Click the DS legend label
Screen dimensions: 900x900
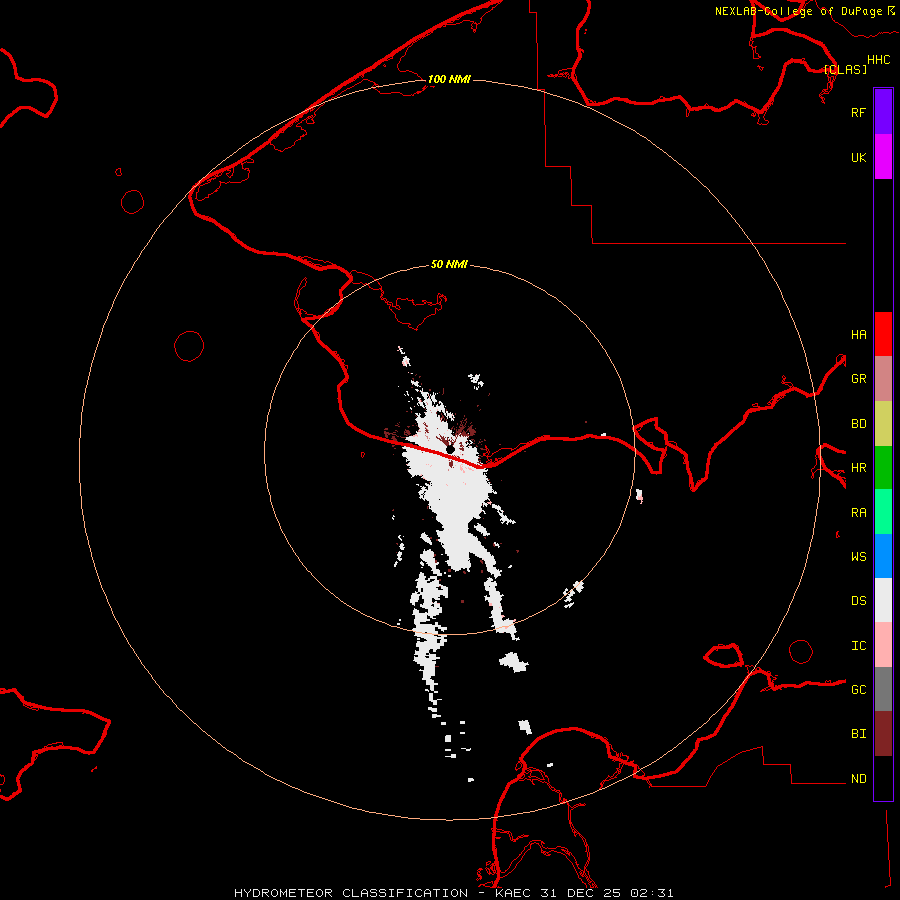pos(858,601)
